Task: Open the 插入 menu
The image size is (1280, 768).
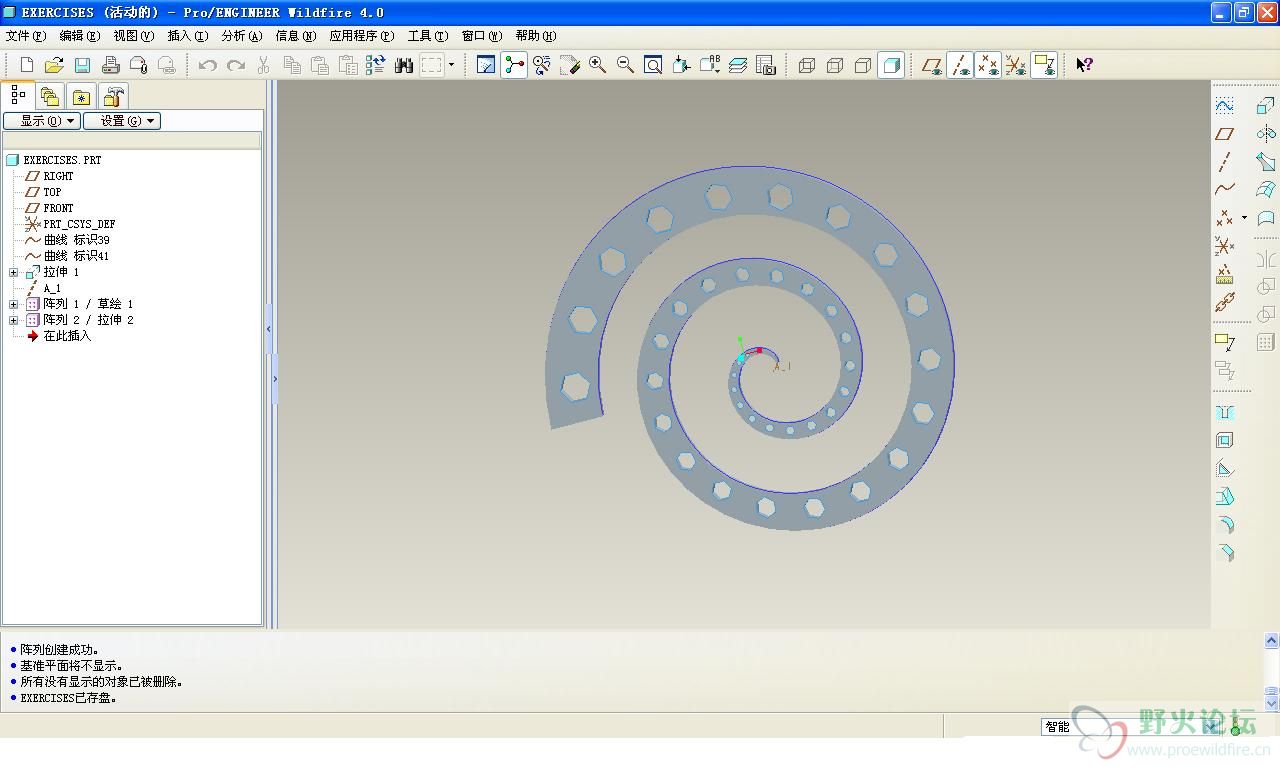Action: [x=188, y=36]
